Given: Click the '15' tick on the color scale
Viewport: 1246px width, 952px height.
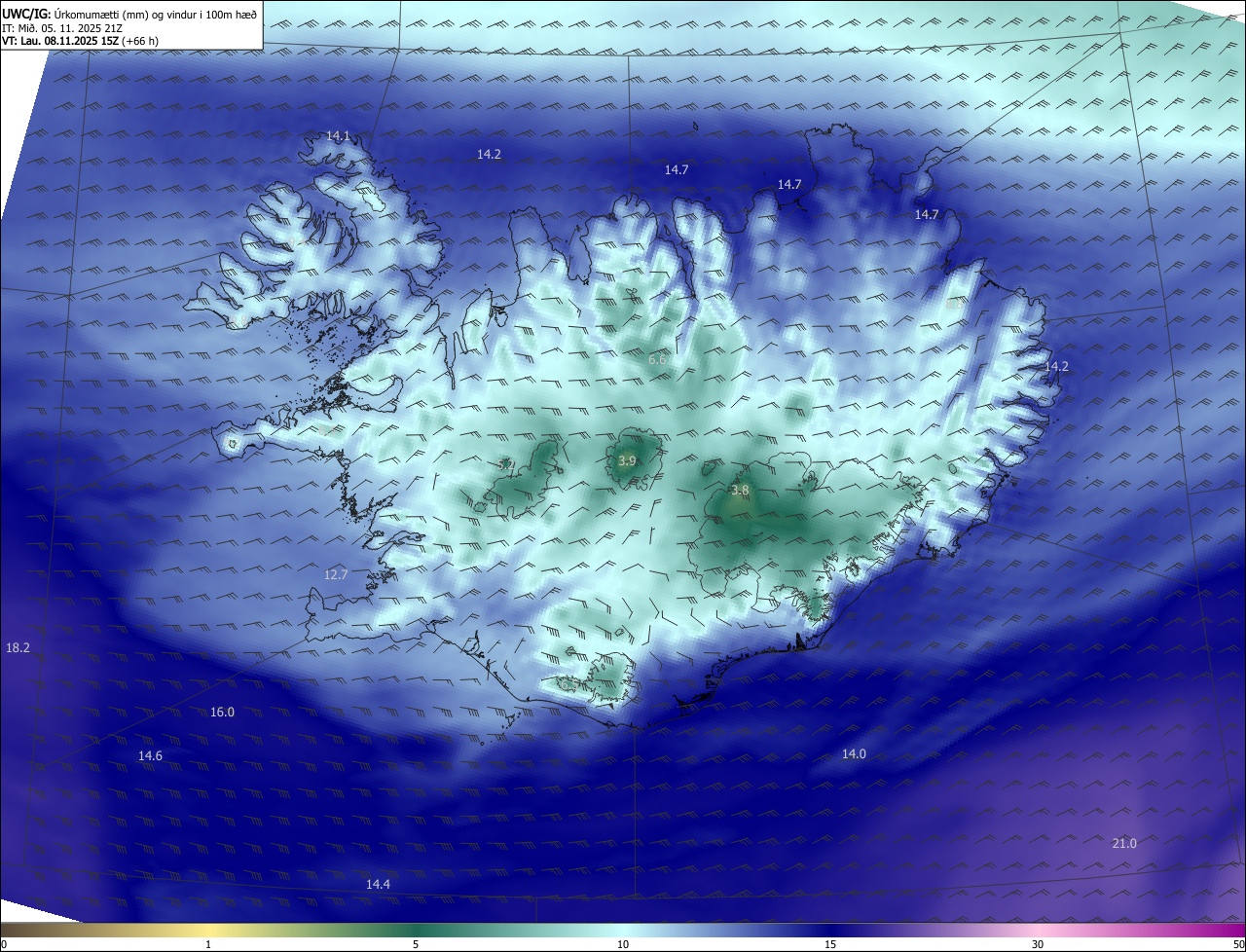Looking at the screenshot, I should coord(830,944).
